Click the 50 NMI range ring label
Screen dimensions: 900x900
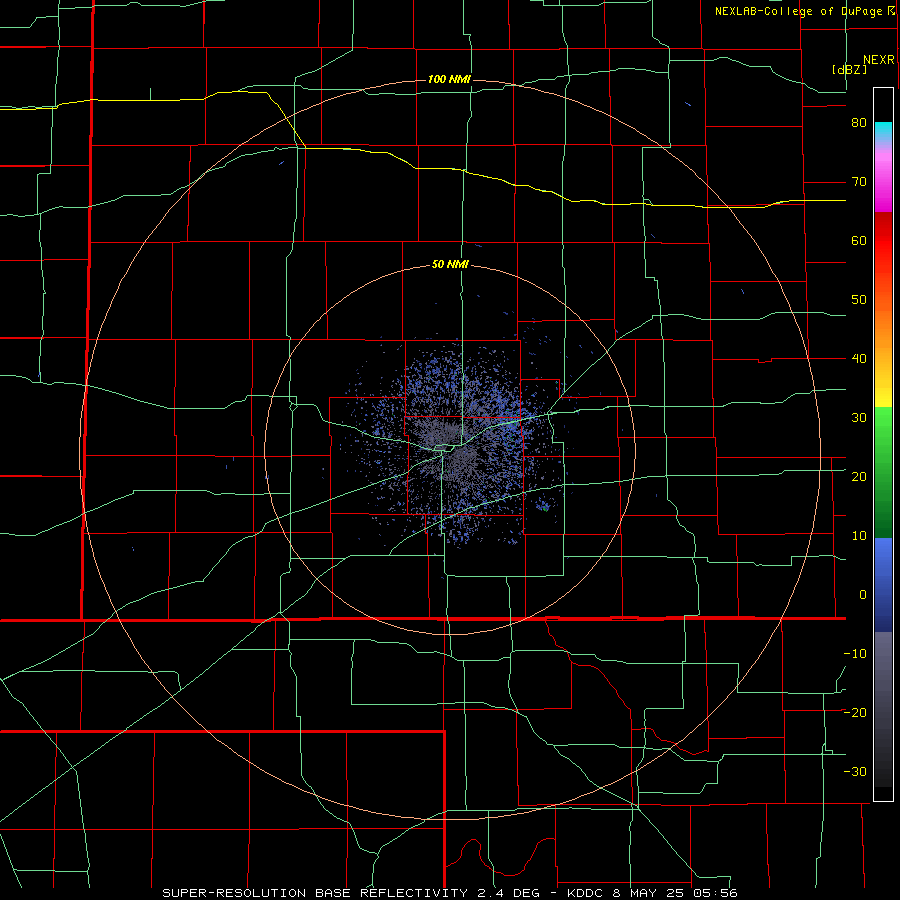(x=450, y=265)
